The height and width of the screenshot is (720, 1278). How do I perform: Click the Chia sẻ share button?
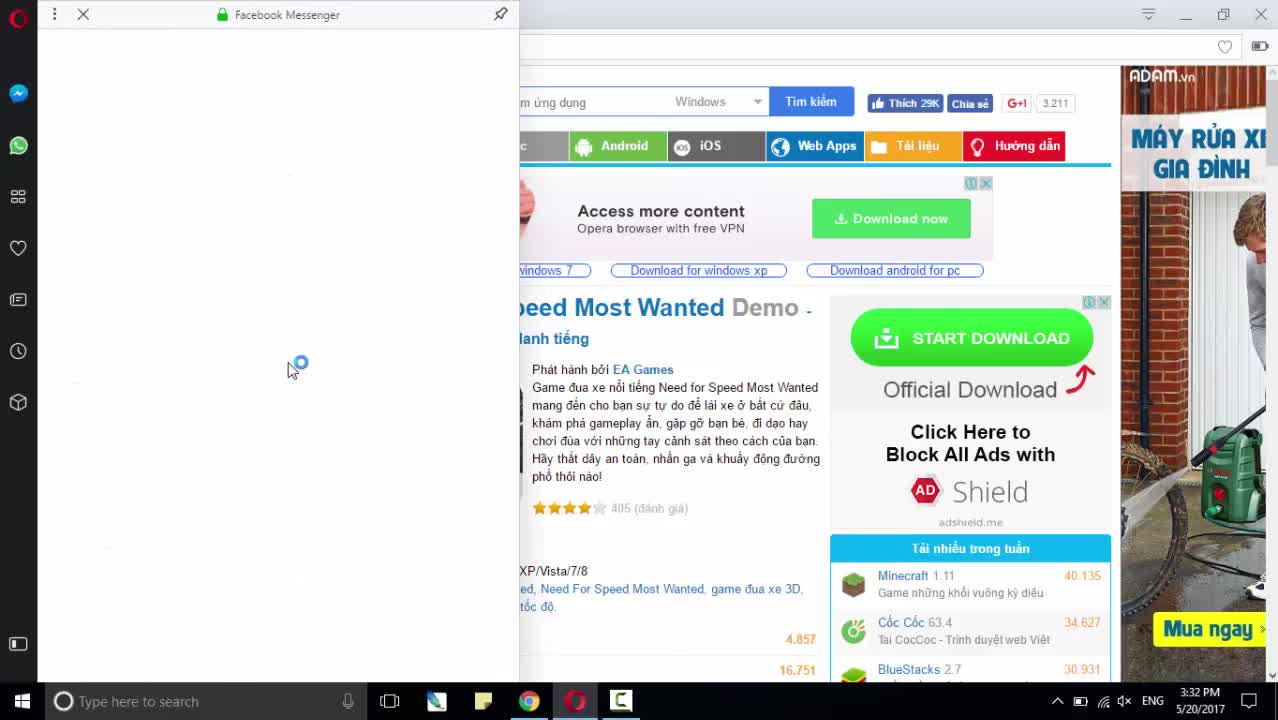970,103
